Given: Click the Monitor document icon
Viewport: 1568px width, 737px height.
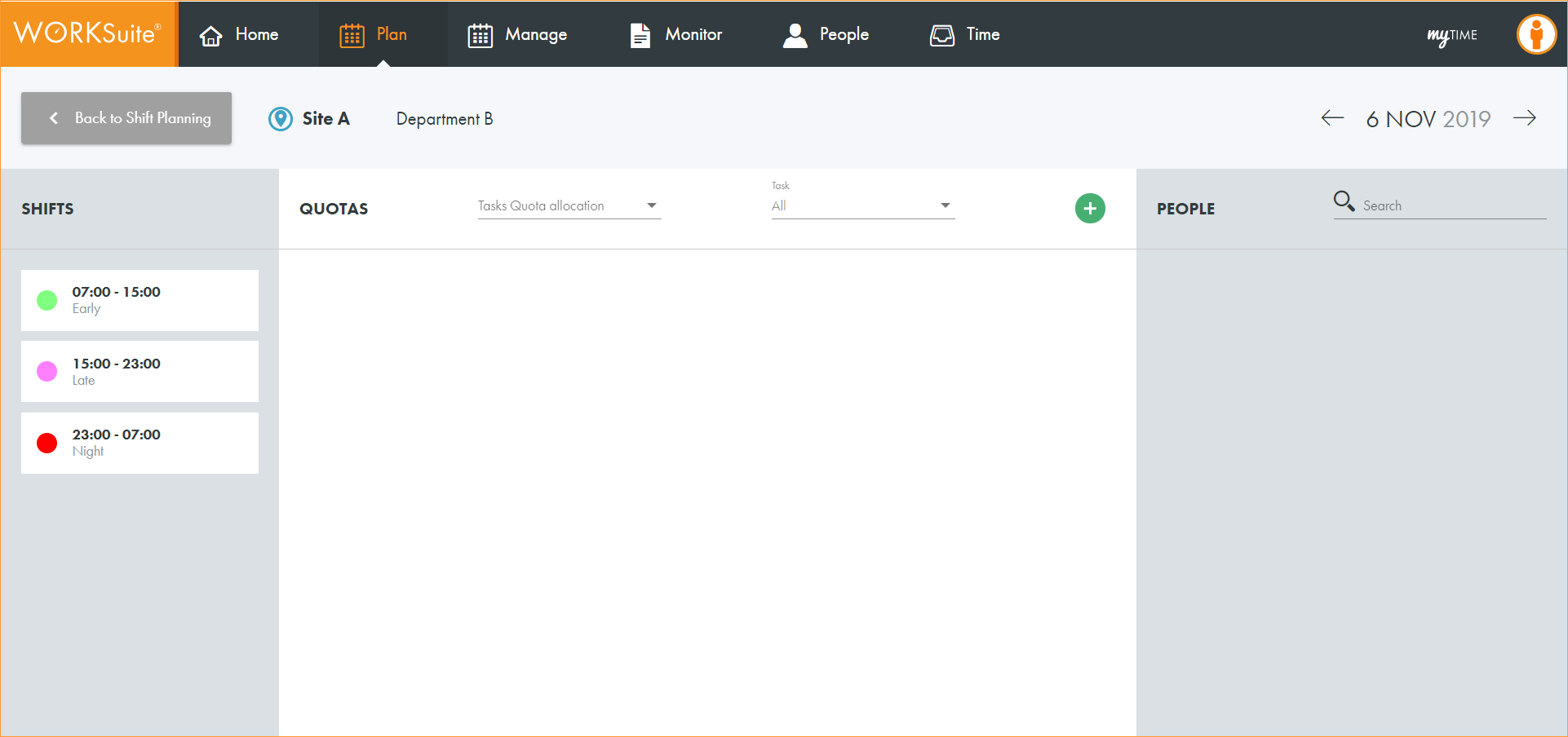Looking at the screenshot, I should tap(640, 35).
